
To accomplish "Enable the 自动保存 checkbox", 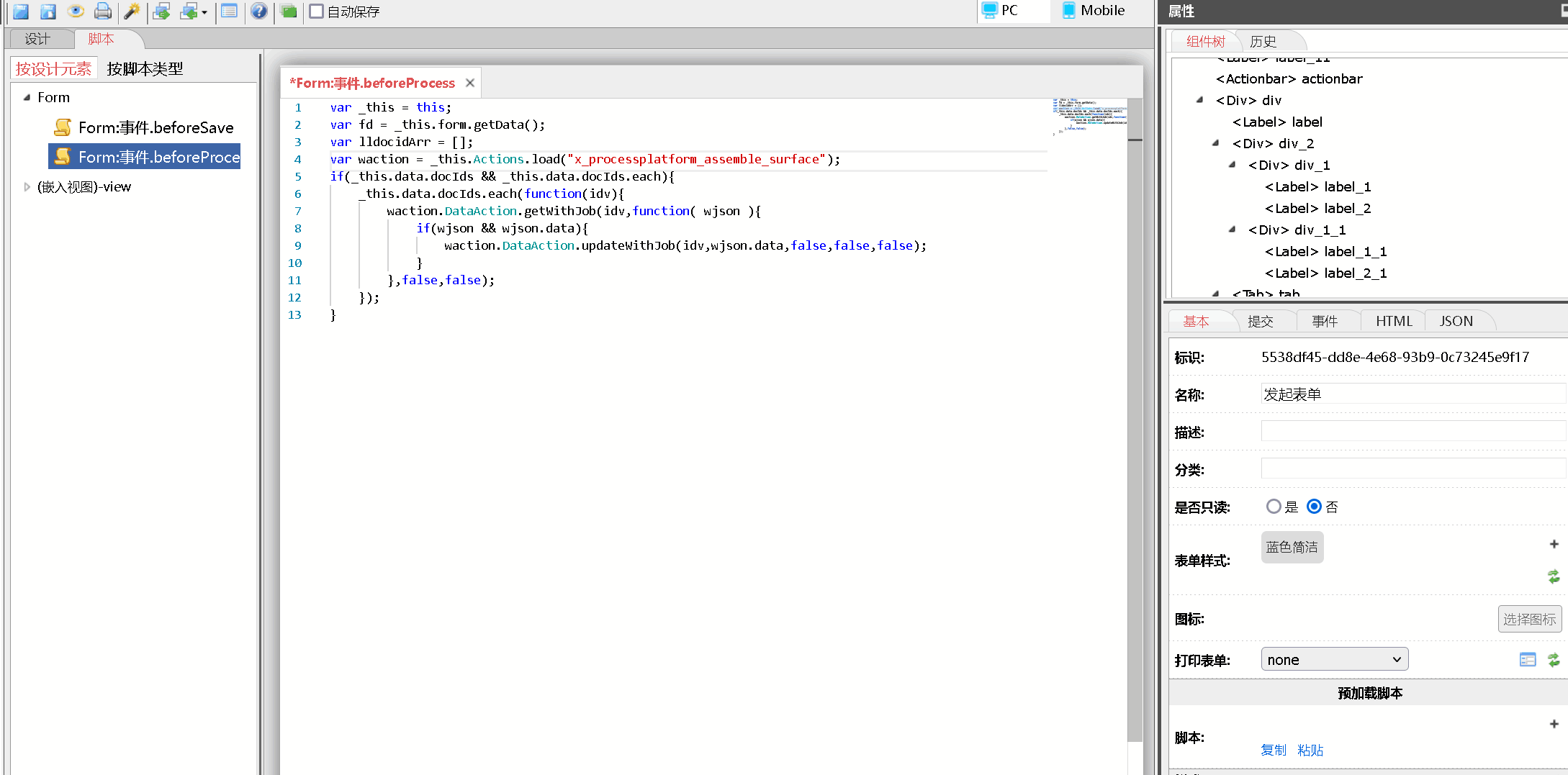I will [x=316, y=12].
